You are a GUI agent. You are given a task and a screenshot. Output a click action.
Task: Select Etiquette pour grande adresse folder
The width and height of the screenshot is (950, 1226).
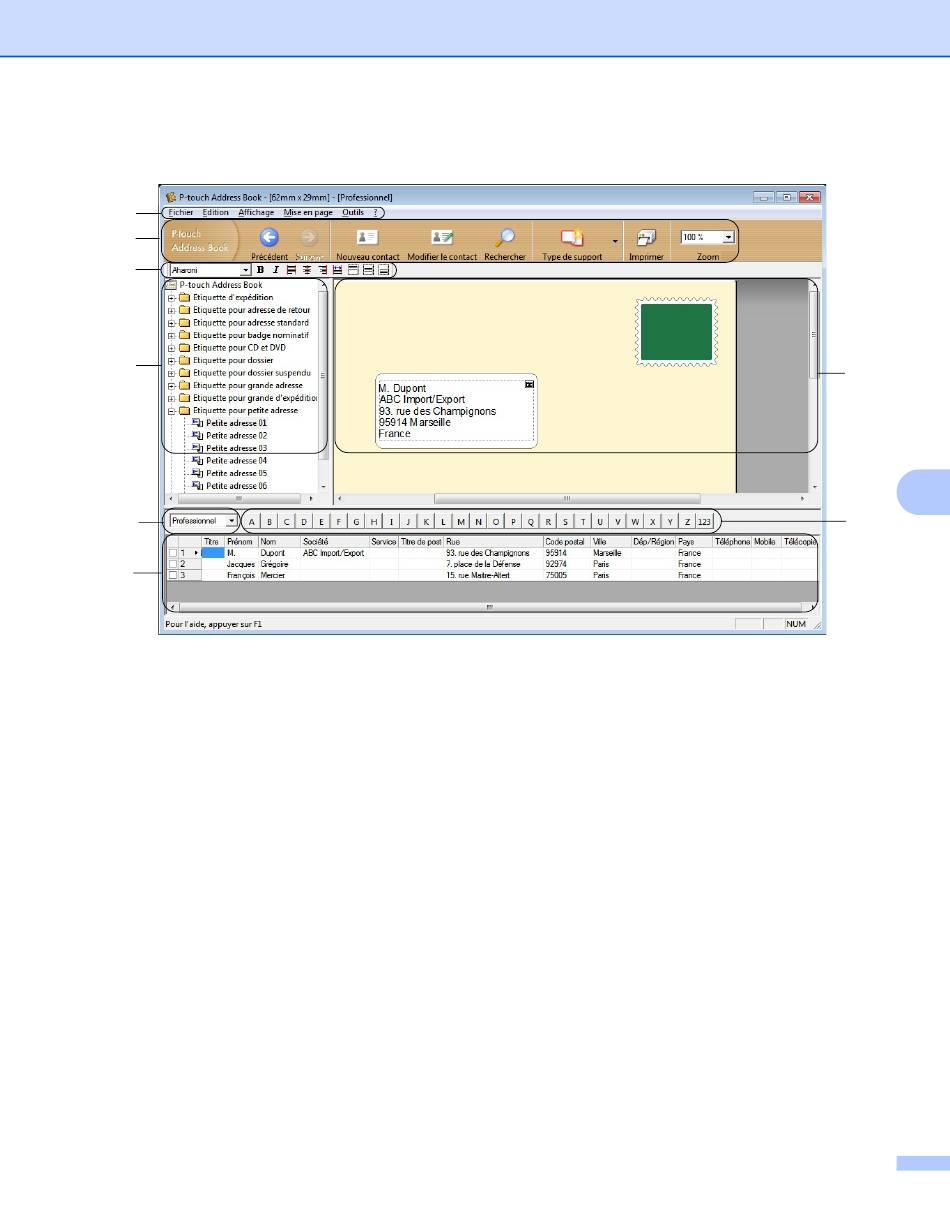click(x=247, y=385)
